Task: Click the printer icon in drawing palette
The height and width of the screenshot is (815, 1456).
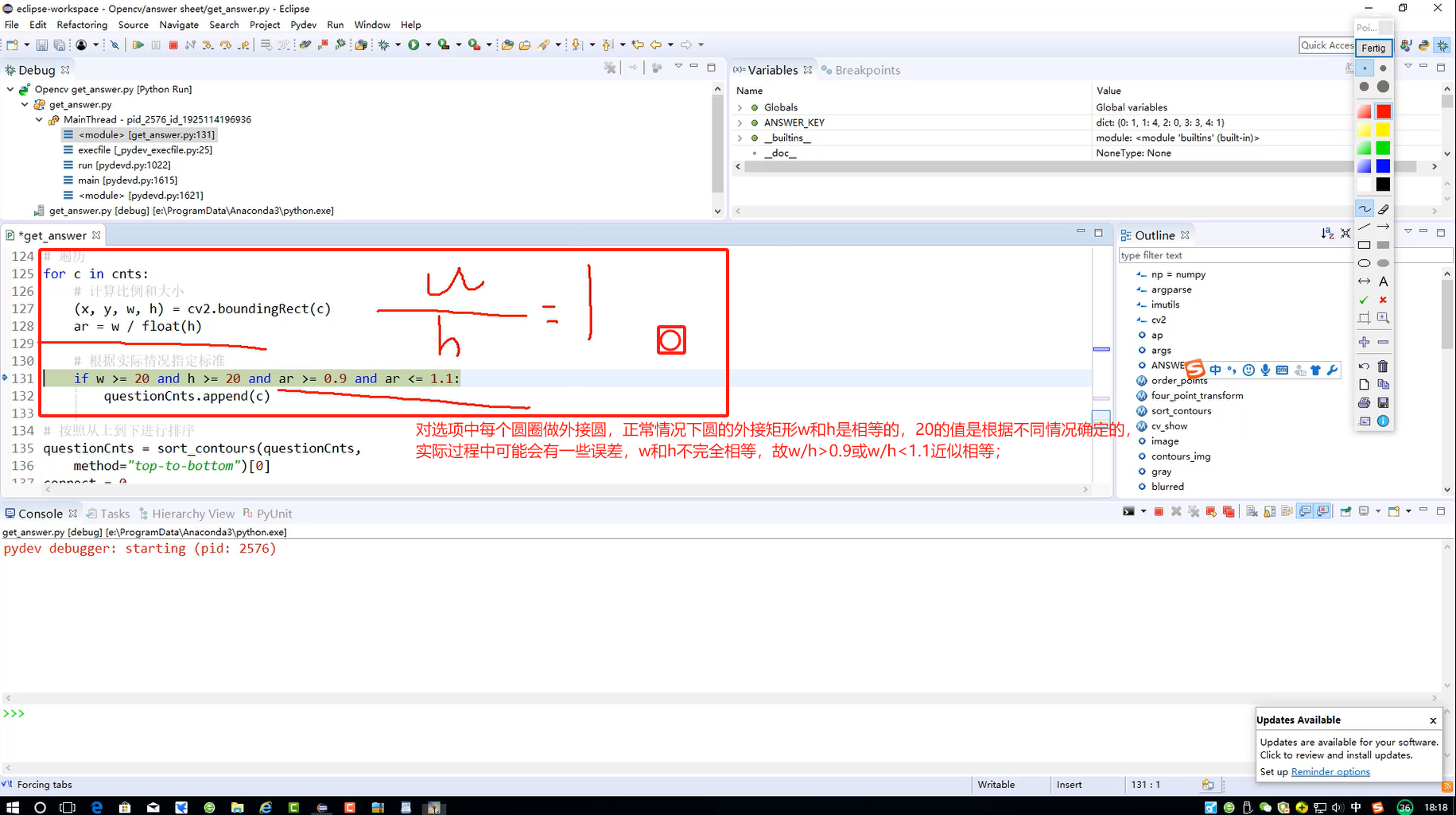Action: pyautogui.click(x=1365, y=403)
